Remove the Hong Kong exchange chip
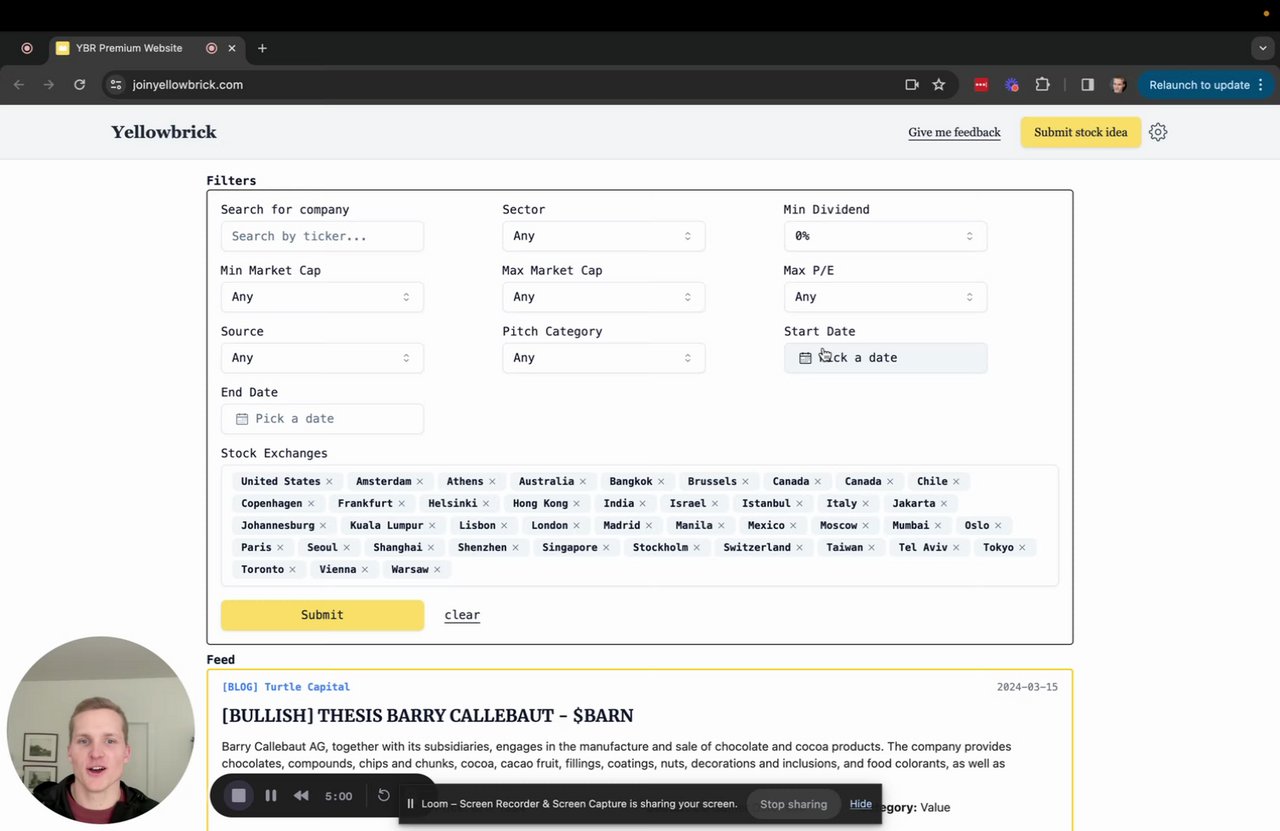Image resolution: width=1280 pixels, height=831 pixels. pyautogui.click(x=576, y=504)
